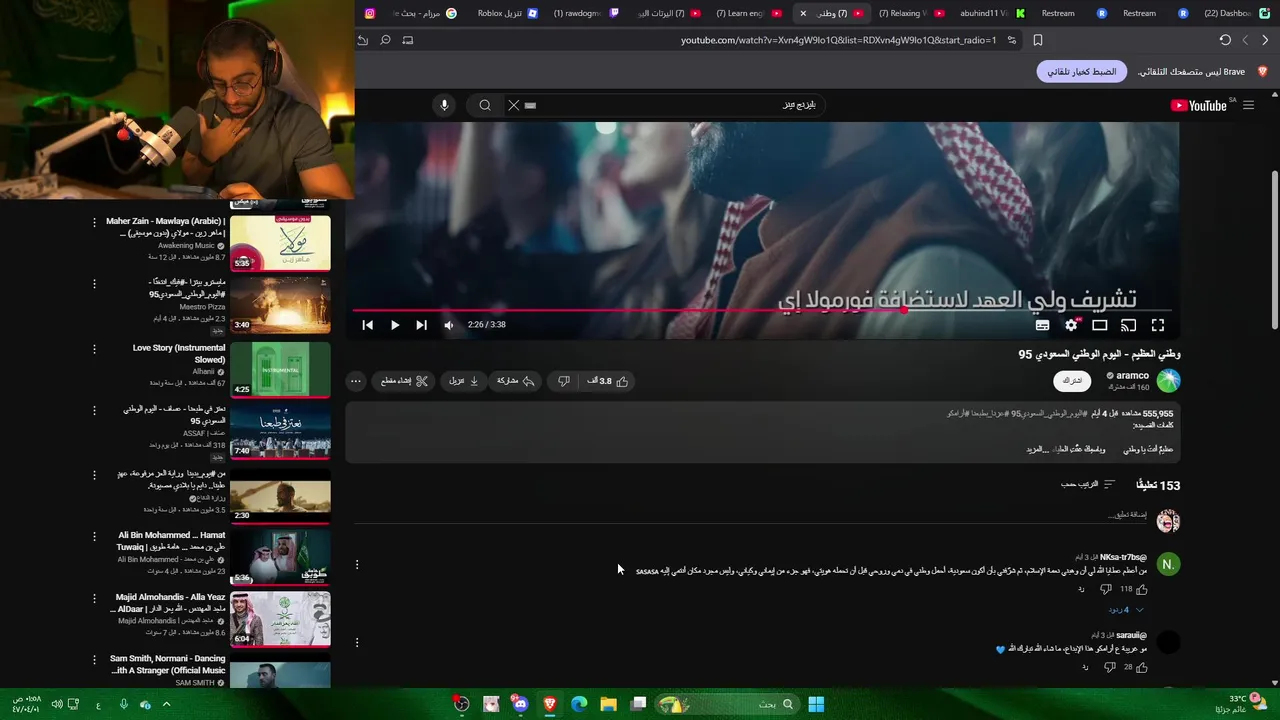Subscribe to the aramco channel
Viewport: 1280px width, 720px height.
pyautogui.click(x=1072, y=381)
